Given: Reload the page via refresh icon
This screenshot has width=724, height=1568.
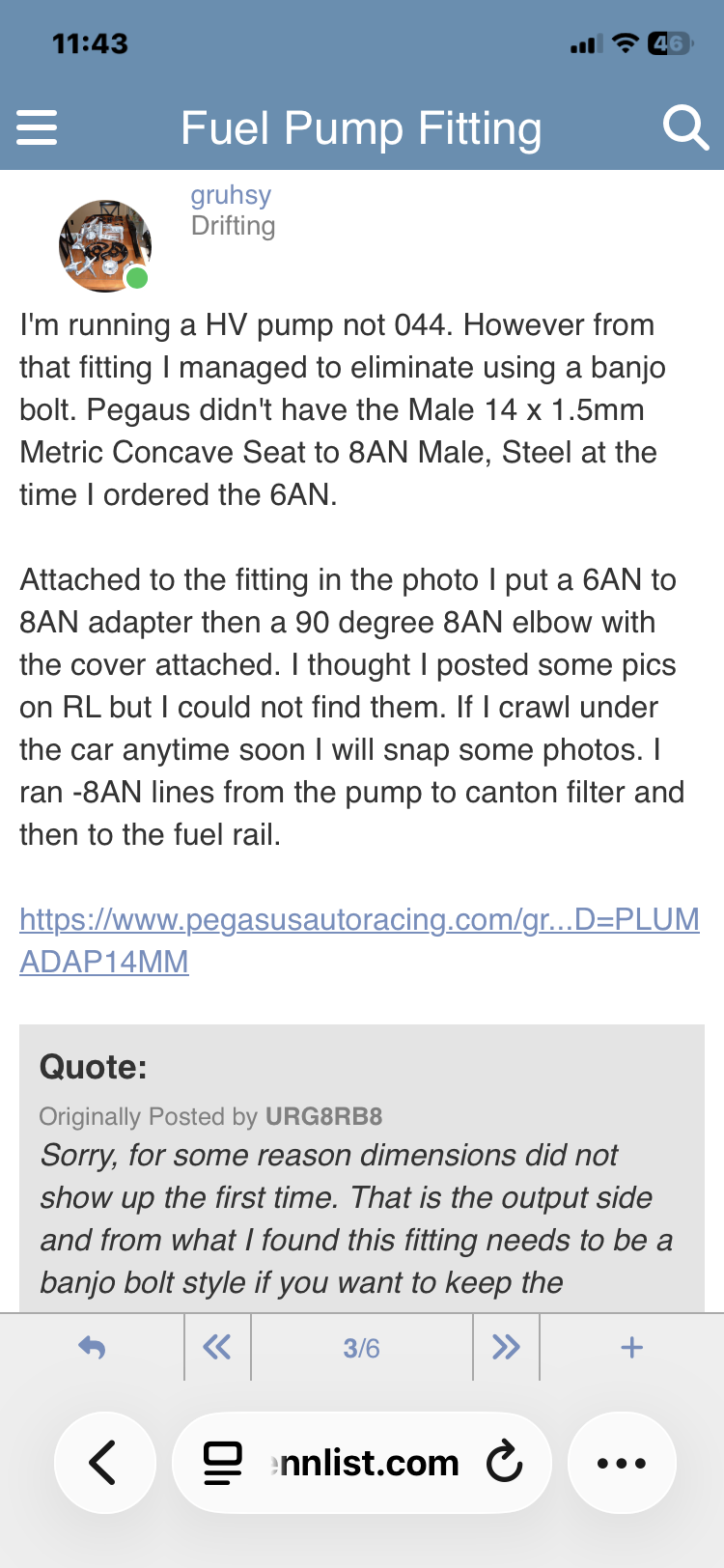Looking at the screenshot, I should coord(504,1463).
